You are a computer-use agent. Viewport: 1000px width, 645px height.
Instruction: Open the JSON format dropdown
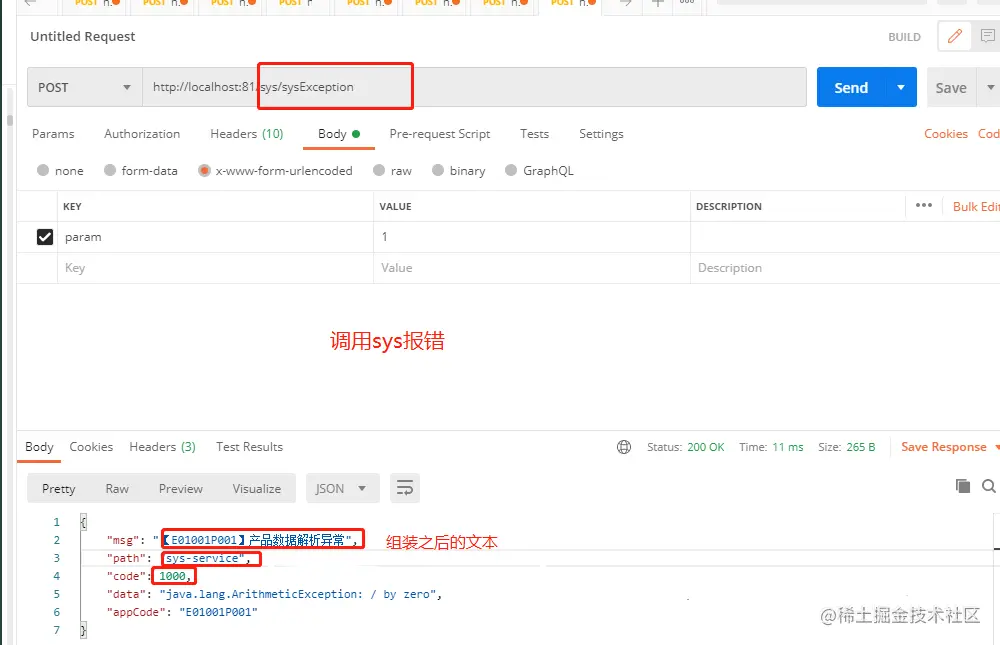pos(342,489)
